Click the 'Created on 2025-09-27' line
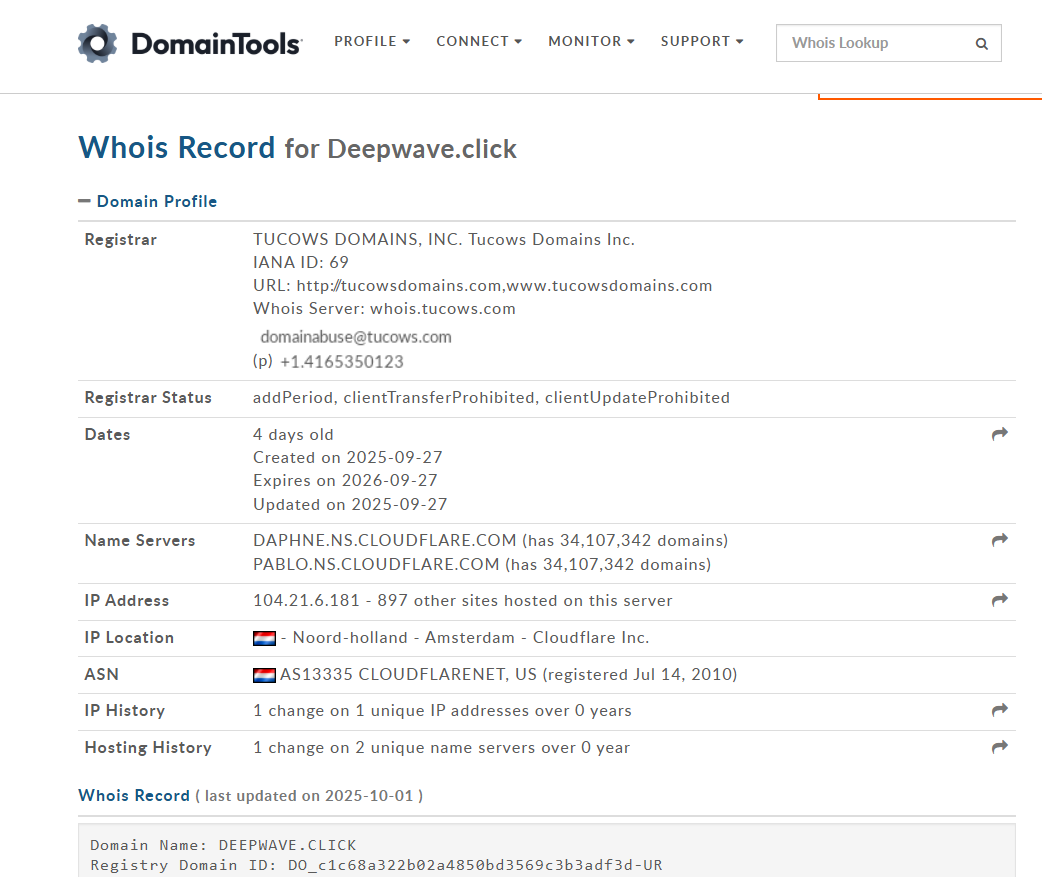The width and height of the screenshot is (1042, 877). (x=348, y=458)
